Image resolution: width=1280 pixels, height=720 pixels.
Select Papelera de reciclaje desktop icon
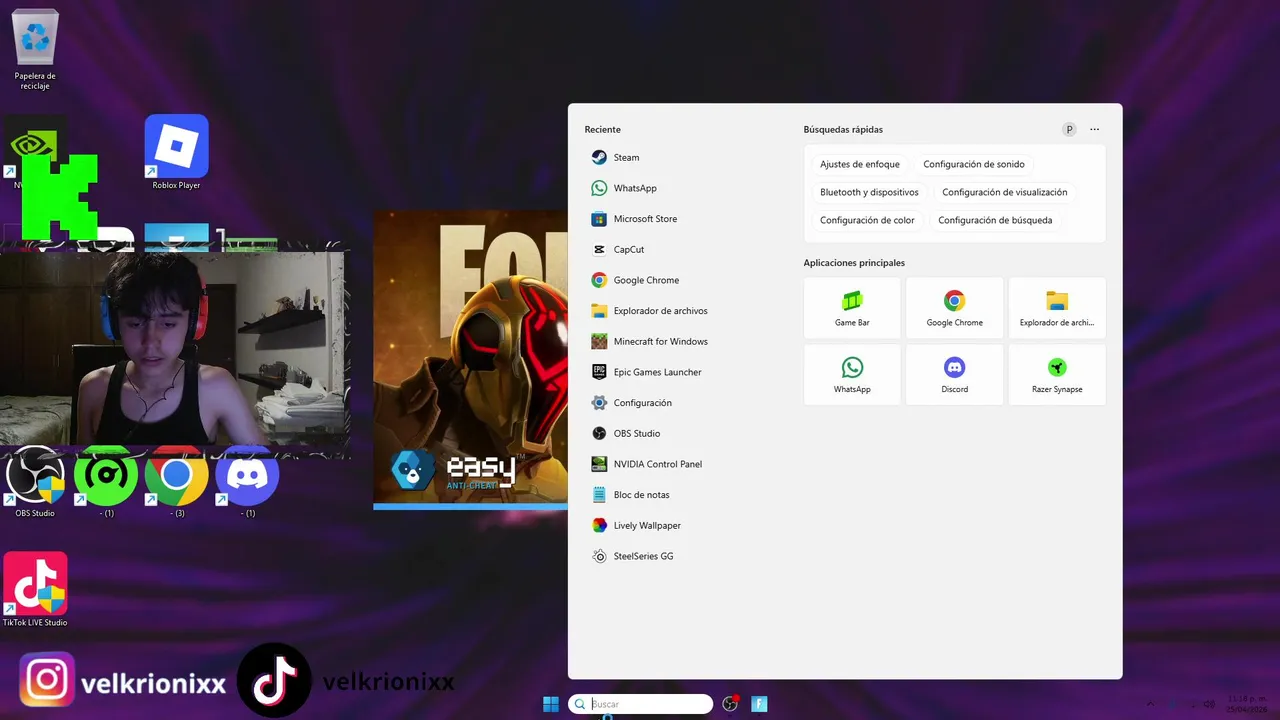35,49
